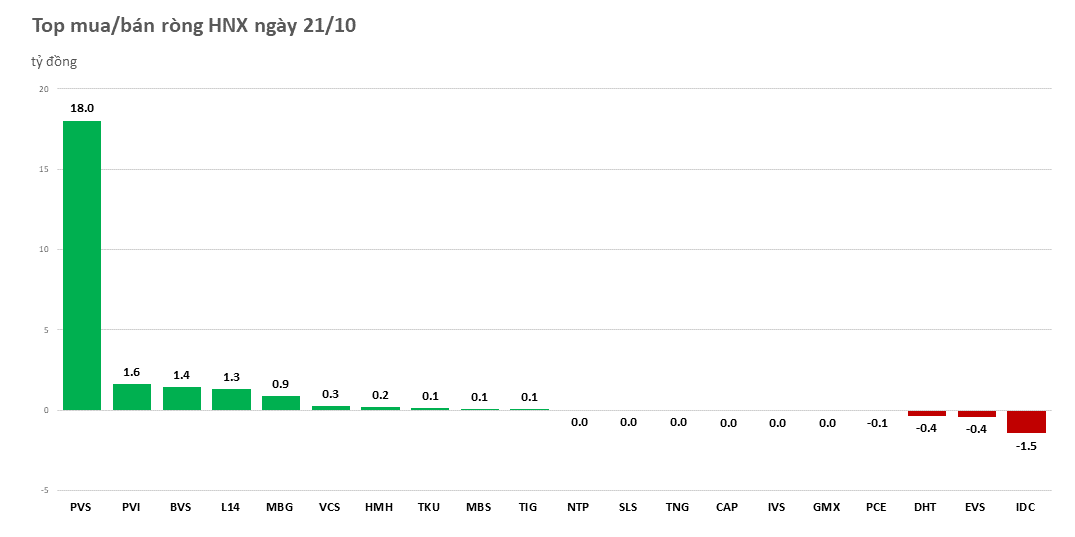Select the PVS axis label
The width and height of the screenshot is (1075, 537).
(82, 508)
